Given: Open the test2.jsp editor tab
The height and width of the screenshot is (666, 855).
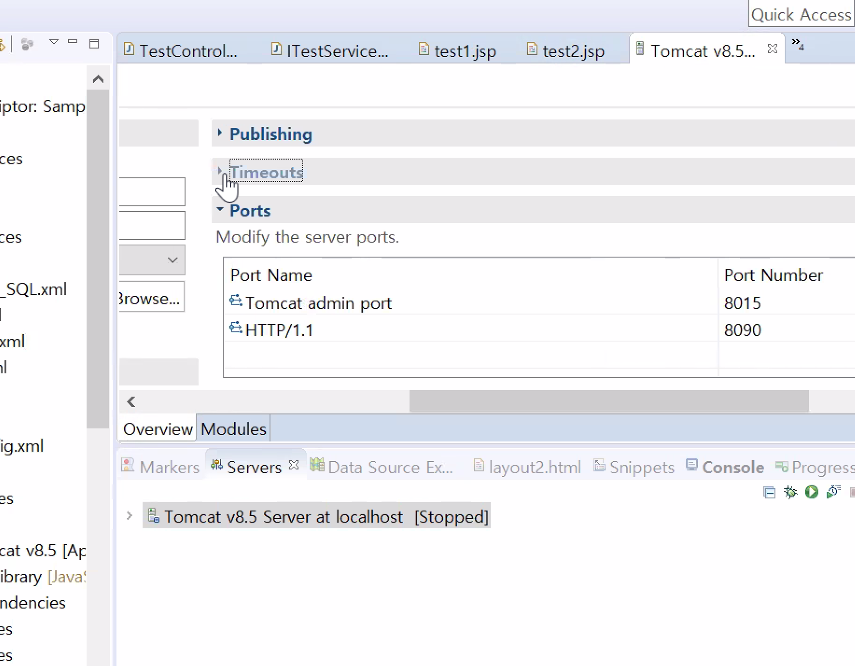Looking at the screenshot, I should (565, 51).
